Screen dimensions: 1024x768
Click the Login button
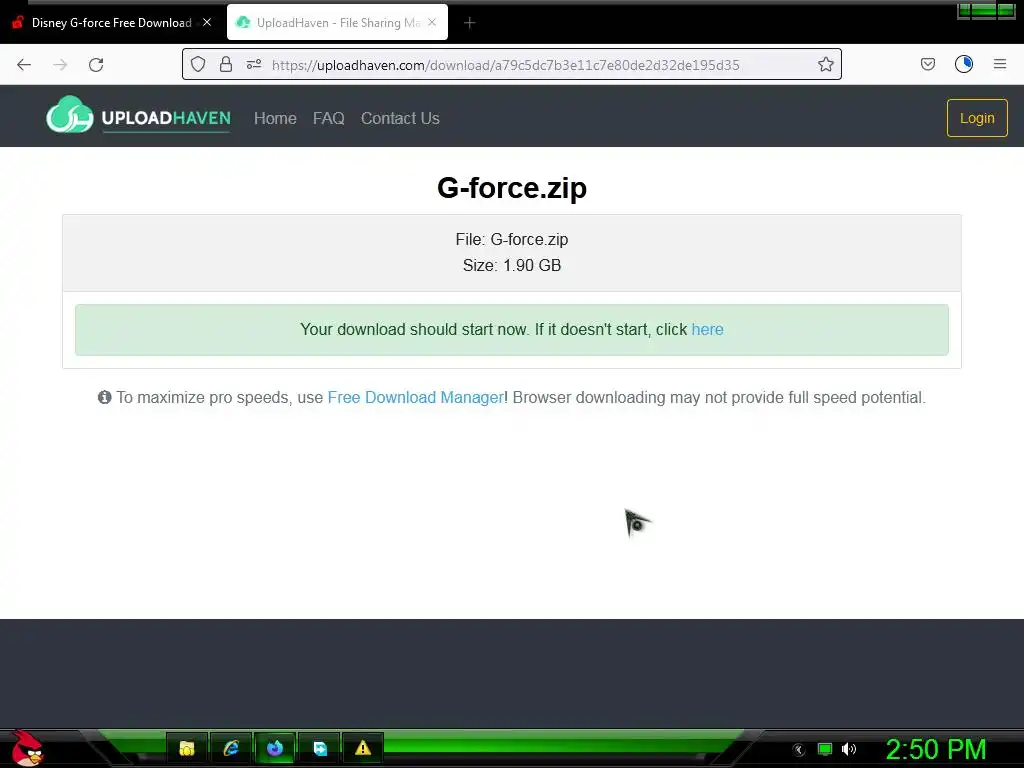[977, 118]
